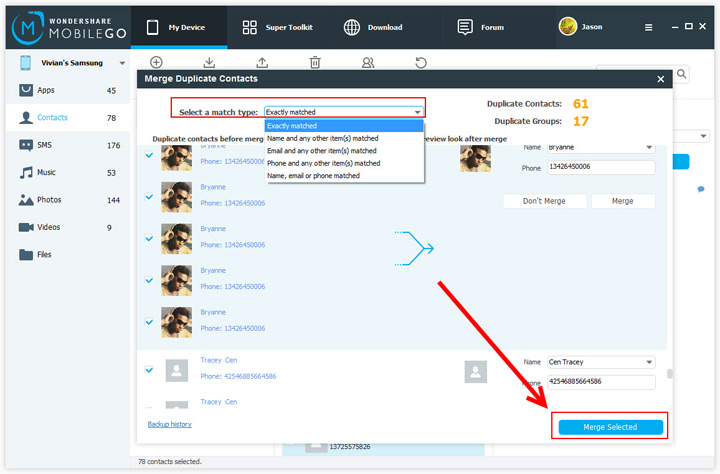The image size is (720, 474).
Task: Click the refresh toolbar icon
Action: point(421,62)
